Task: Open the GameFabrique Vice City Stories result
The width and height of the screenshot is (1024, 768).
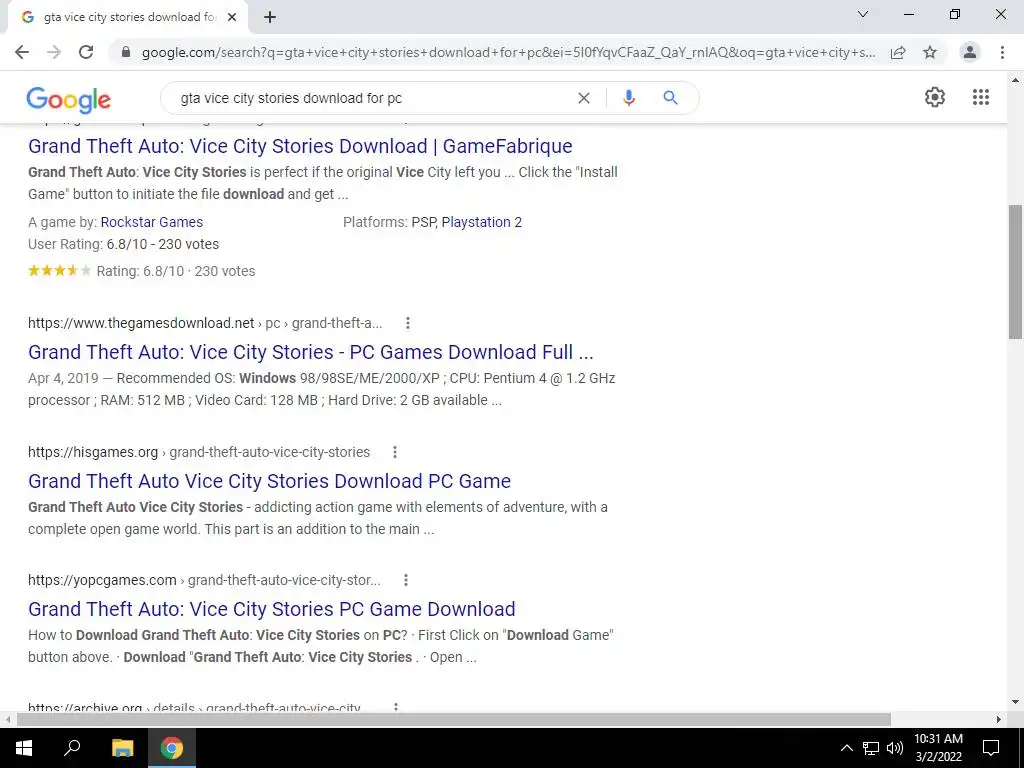Action: [x=300, y=146]
